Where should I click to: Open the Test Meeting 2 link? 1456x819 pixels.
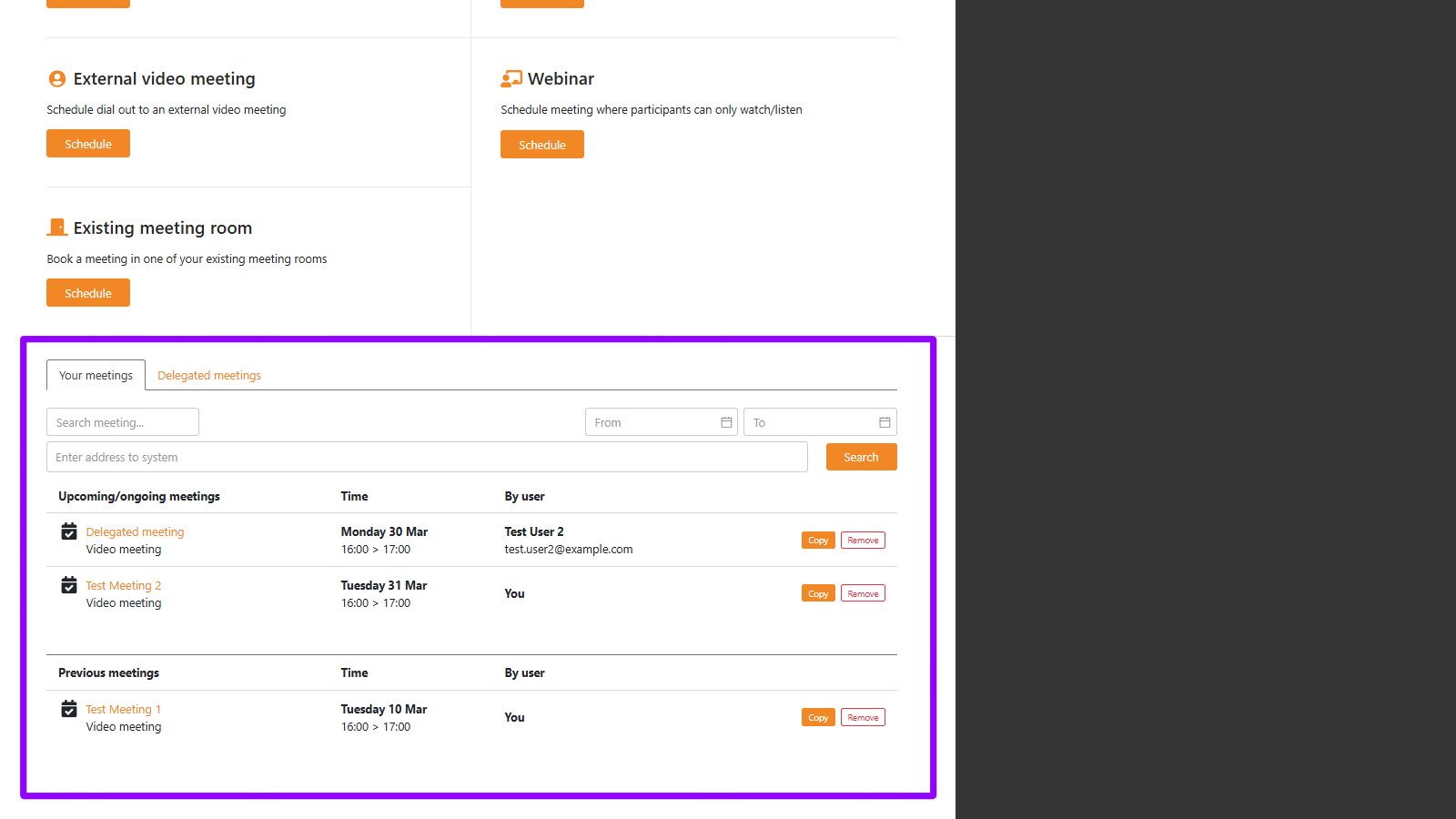124,585
